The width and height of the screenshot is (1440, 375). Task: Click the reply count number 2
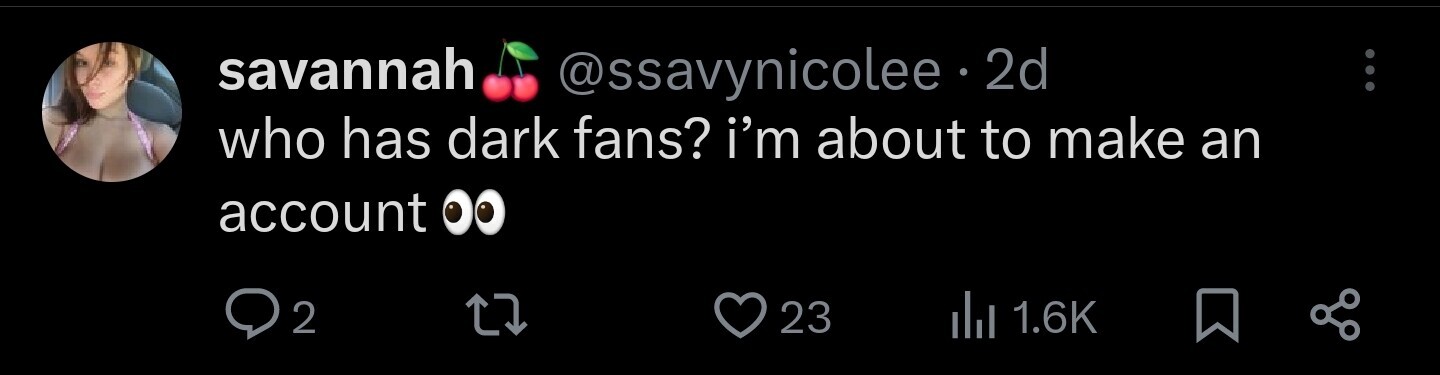(304, 320)
